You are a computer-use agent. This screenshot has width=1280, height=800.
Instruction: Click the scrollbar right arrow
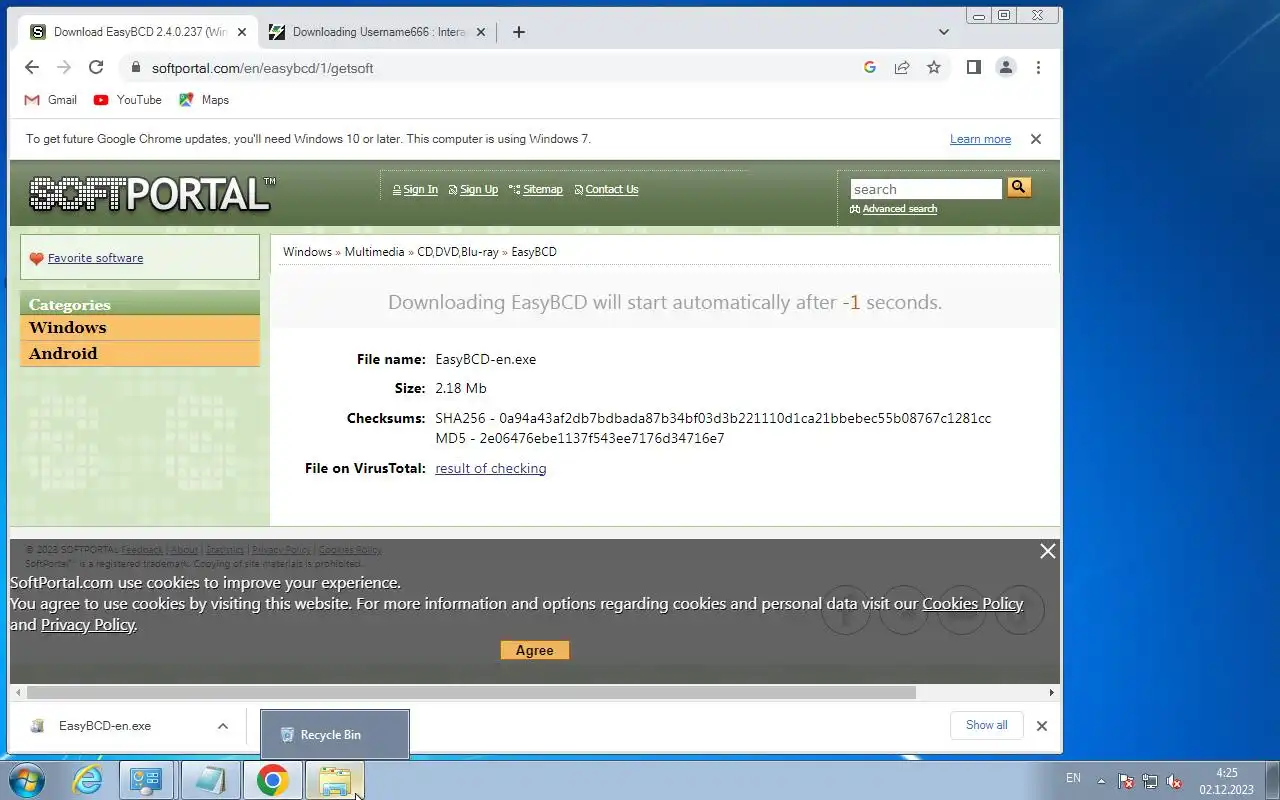(1051, 692)
